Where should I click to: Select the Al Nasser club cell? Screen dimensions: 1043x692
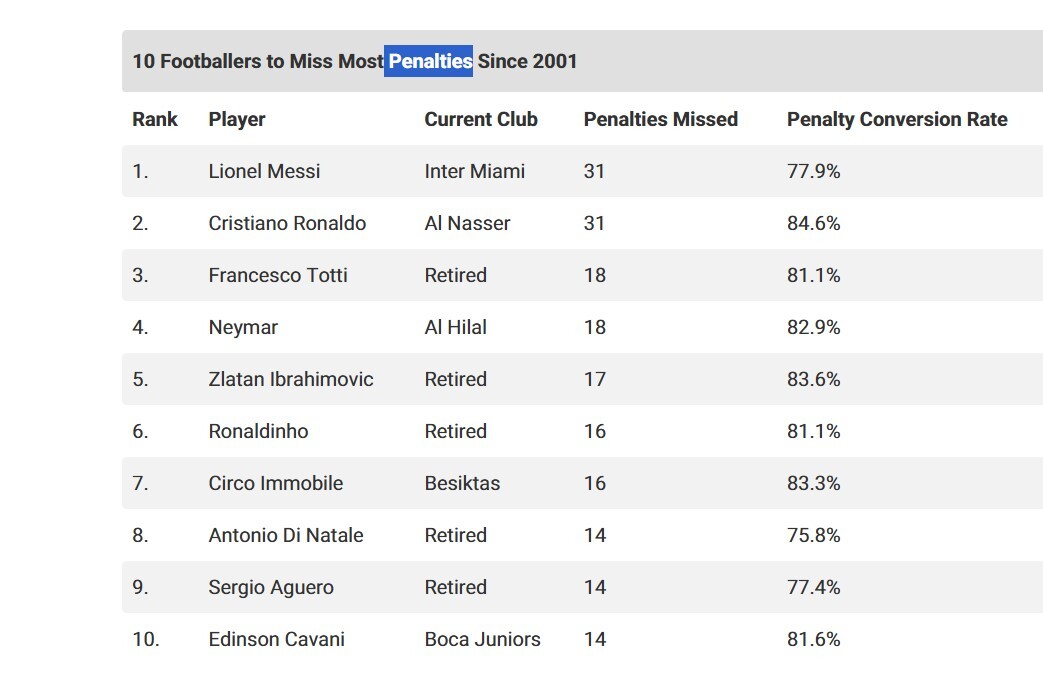(467, 223)
